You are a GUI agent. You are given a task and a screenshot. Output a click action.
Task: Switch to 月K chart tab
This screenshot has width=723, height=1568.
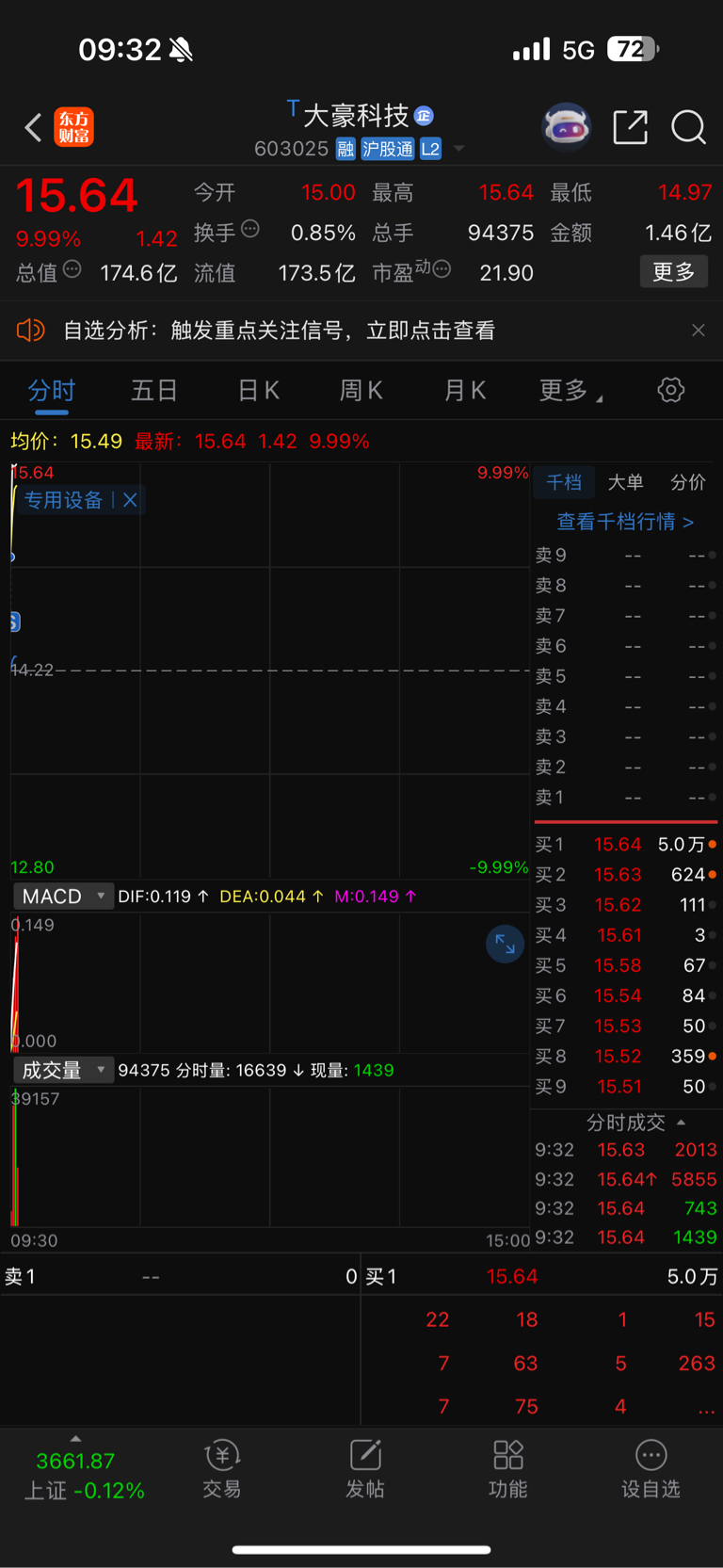(x=465, y=390)
